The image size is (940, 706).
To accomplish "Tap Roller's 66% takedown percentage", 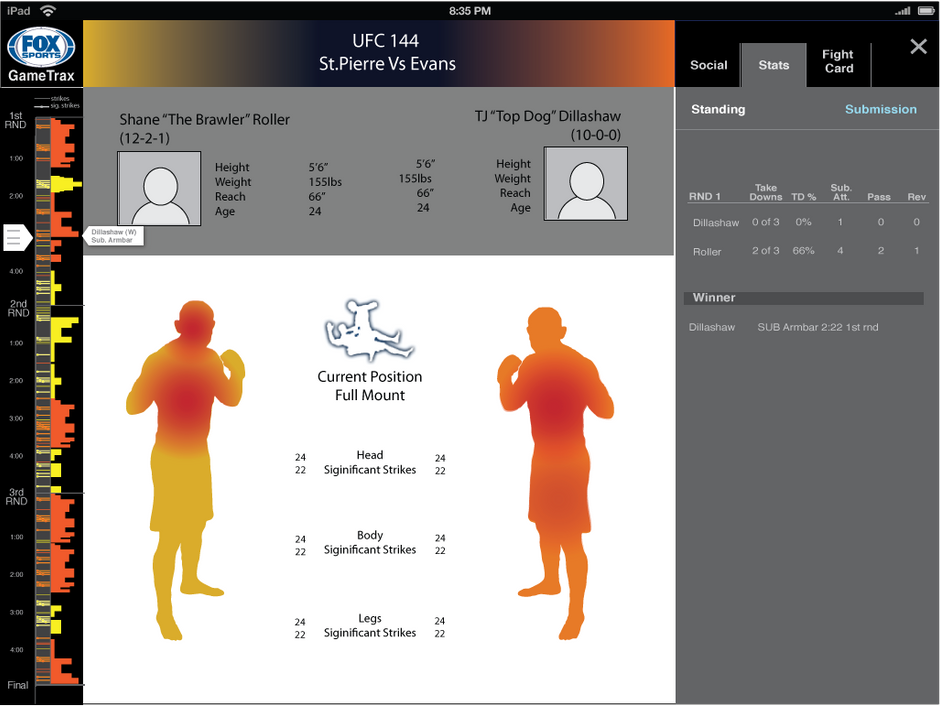I will pos(803,251).
